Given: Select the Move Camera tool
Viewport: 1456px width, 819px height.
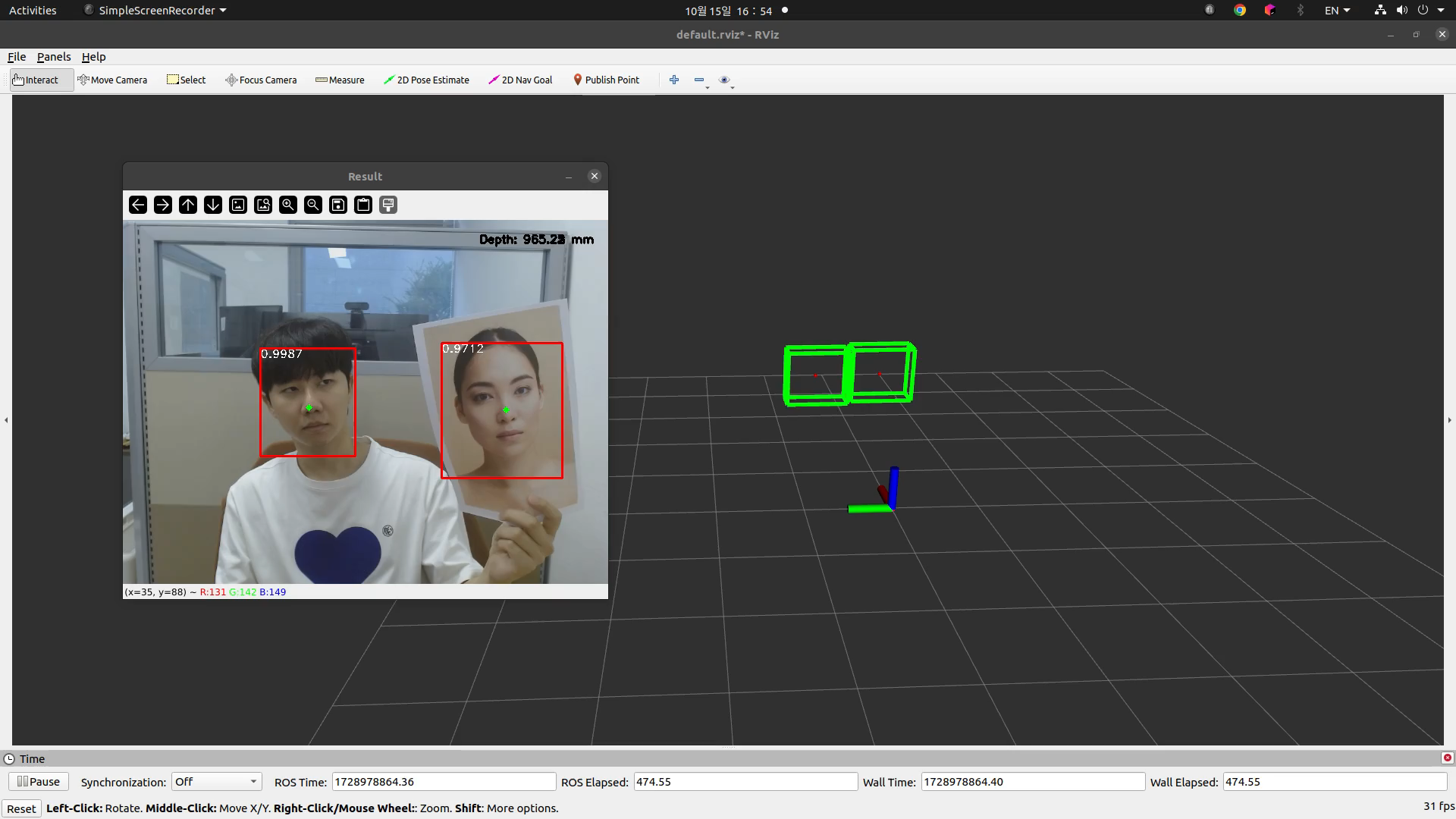Looking at the screenshot, I should point(112,80).
